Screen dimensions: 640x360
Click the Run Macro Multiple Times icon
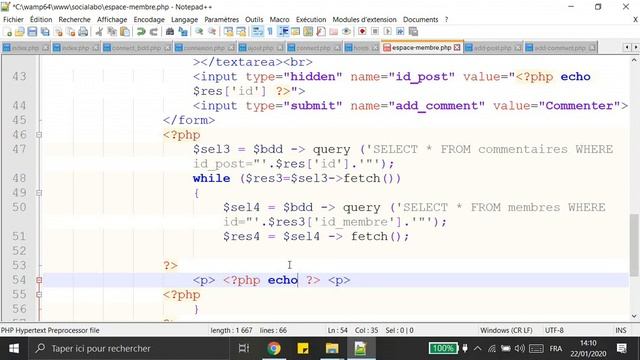tap(400, 31)
